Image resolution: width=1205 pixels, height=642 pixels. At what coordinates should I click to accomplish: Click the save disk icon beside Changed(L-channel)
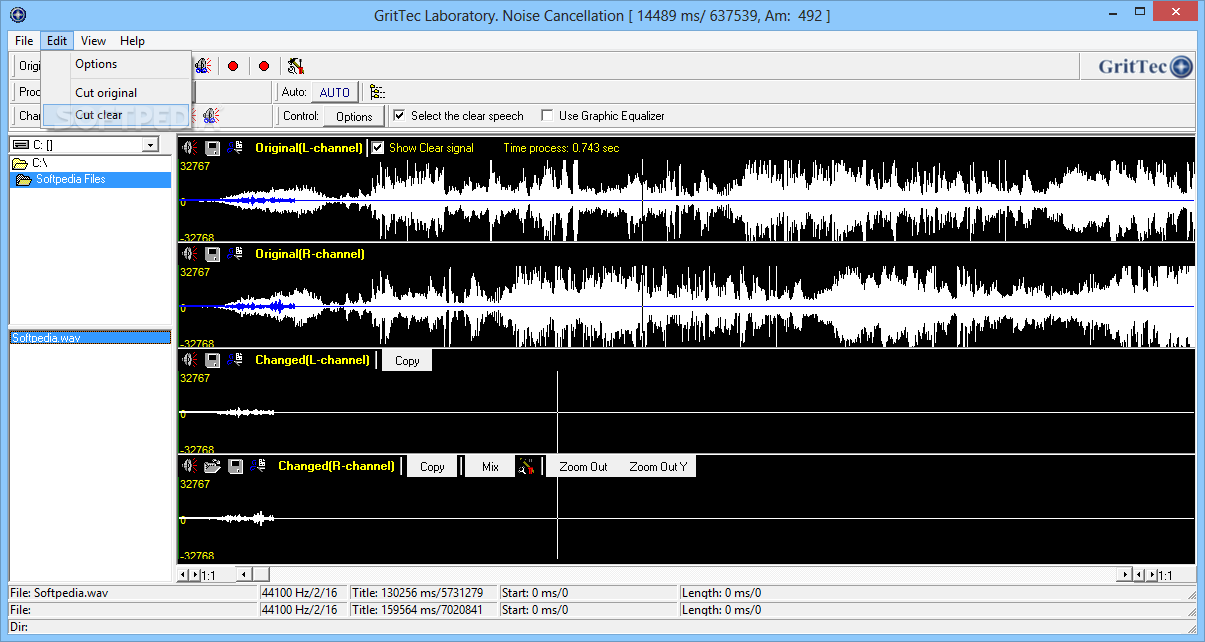coord(212,360)
